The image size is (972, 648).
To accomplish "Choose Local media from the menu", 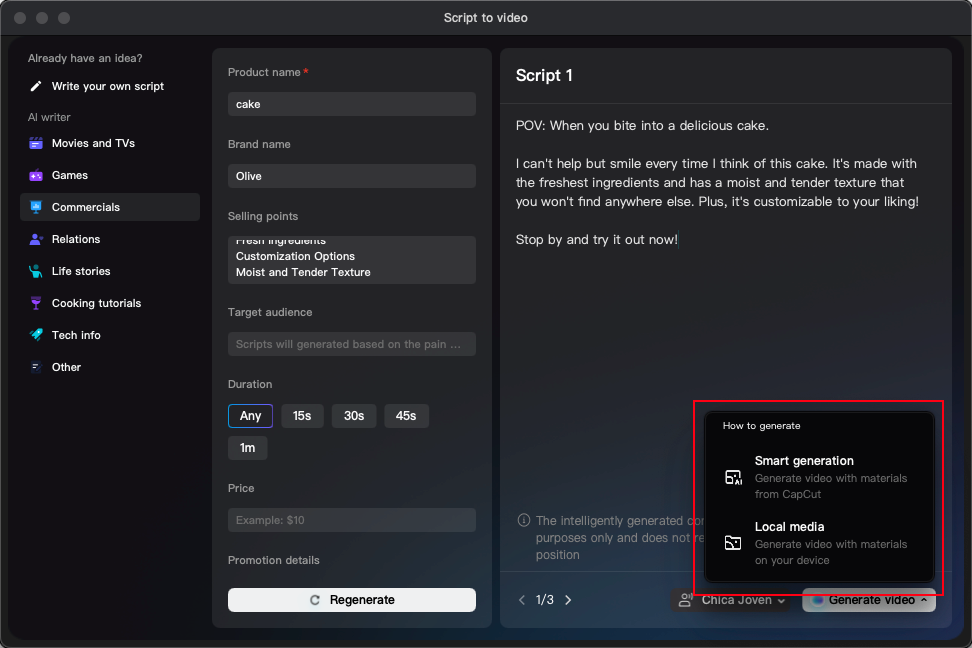I will point(820,543).
